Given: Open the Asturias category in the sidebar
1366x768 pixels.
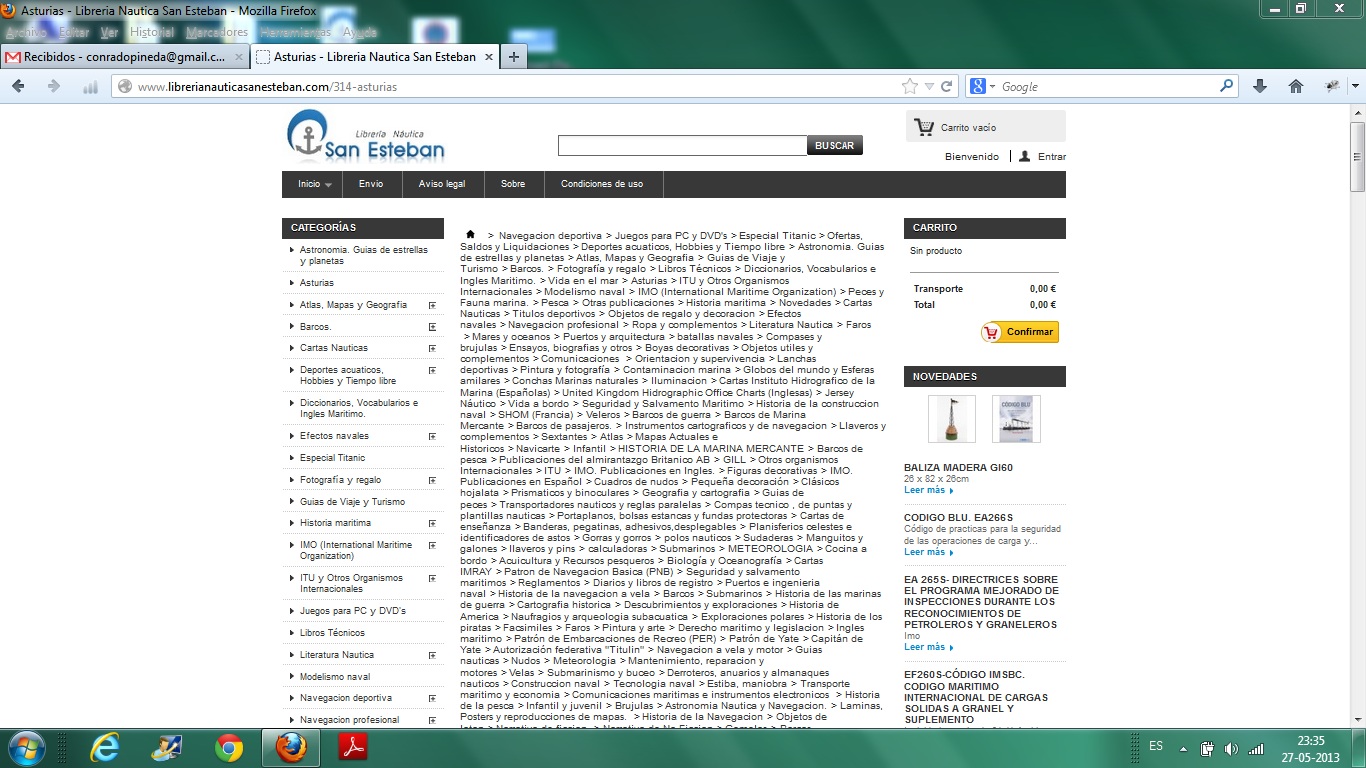Looking at the screenshot, I should coord(317,283).
